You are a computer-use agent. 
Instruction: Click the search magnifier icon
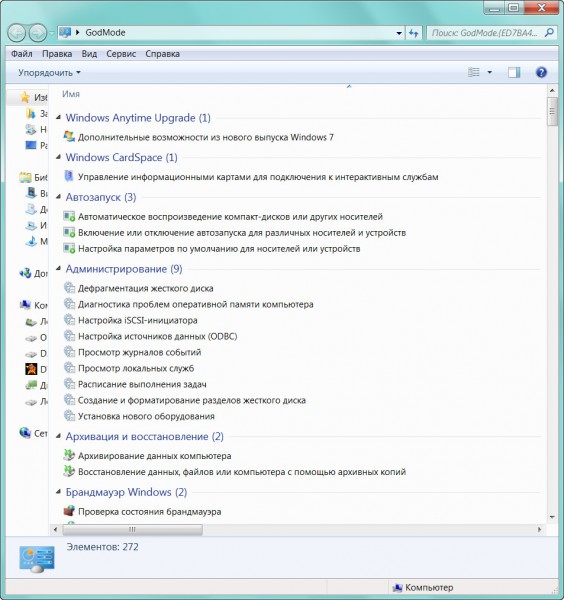coord(549,33)
